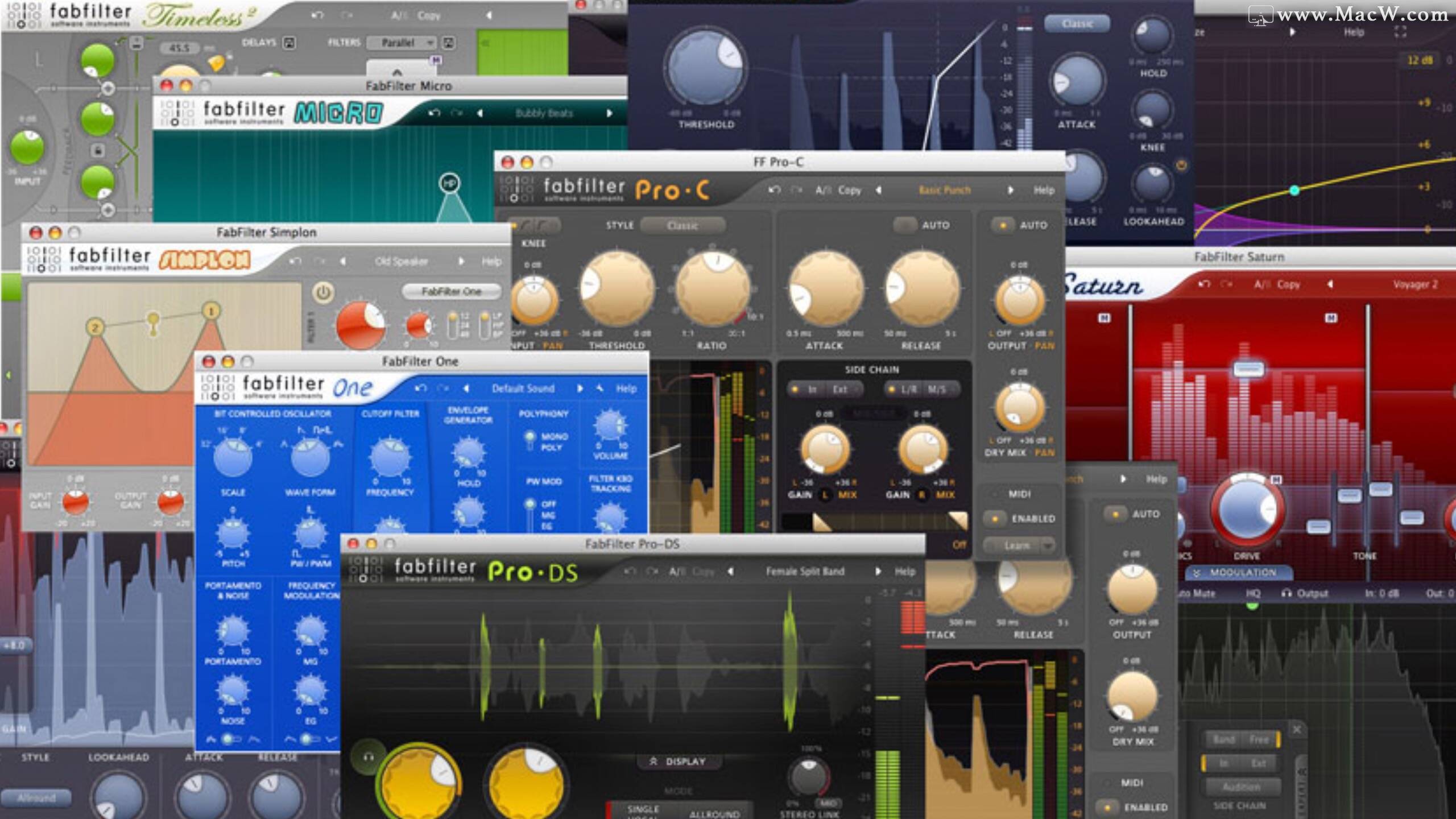Click Help in the Pro-C header
The image size is (1456, 819).
pos(1044,190)
